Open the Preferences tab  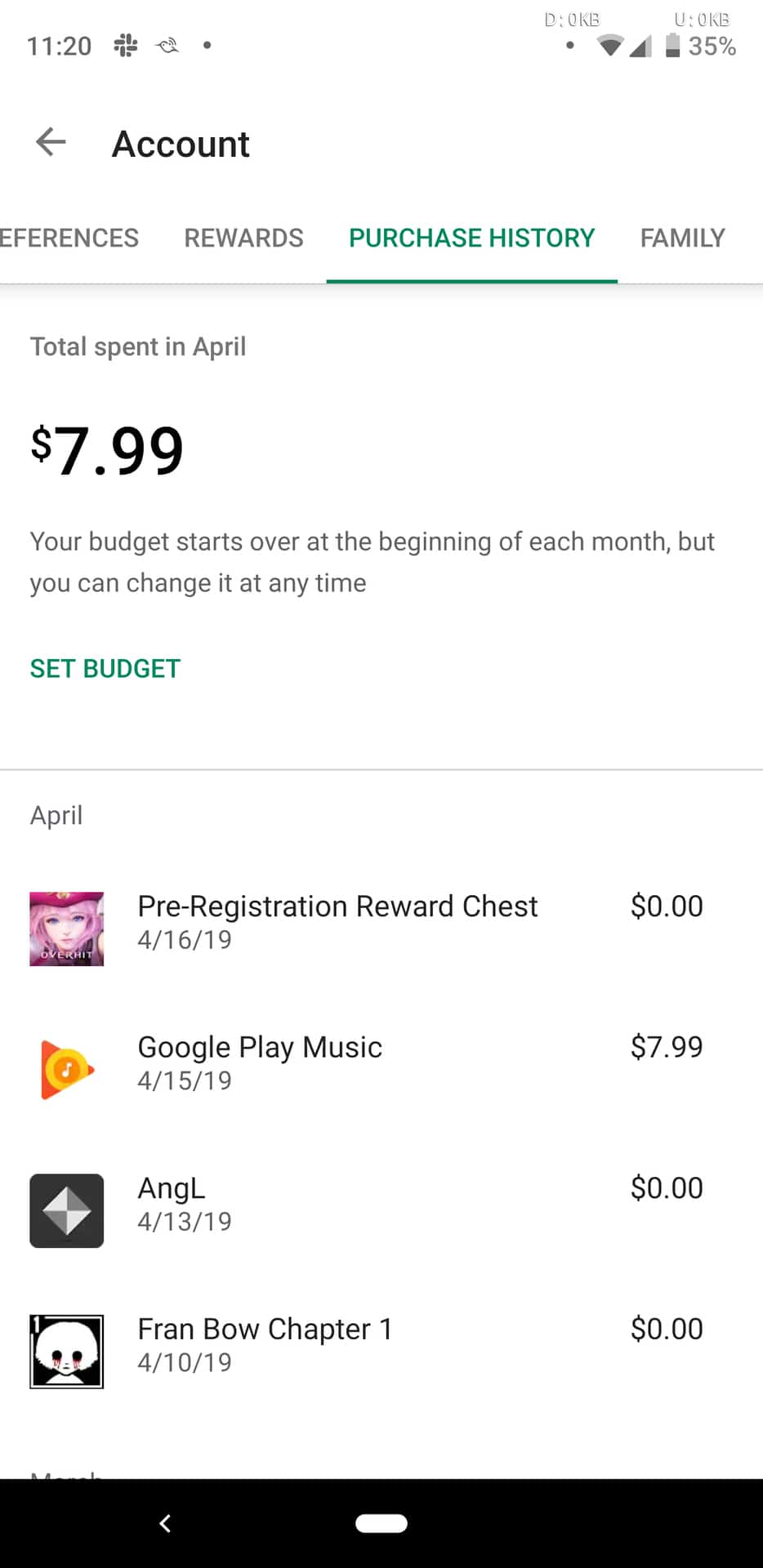[69, 238]
